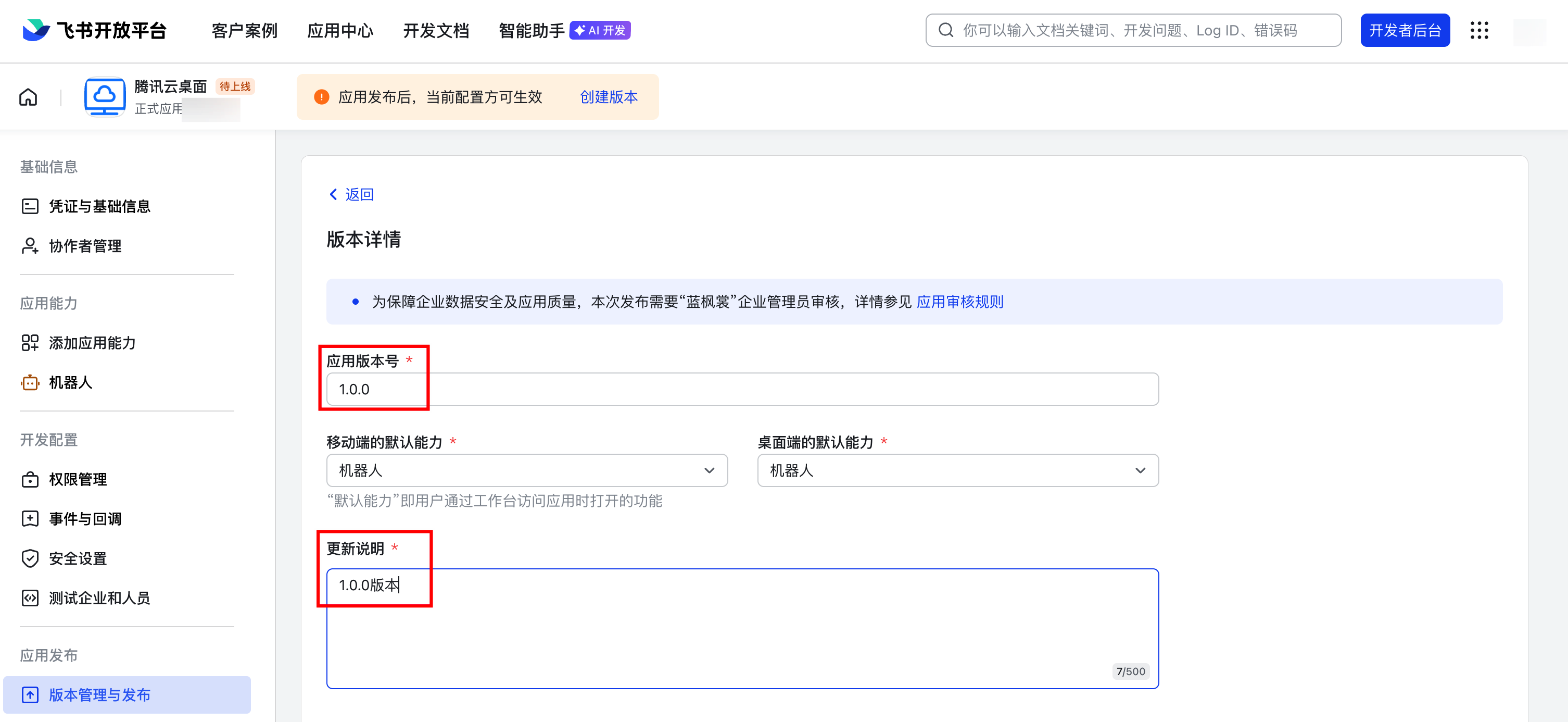This screenshot has width=1568, height=722.
Task: Expand 移动端的默认能力 dropdown
Action: (526, 470)
